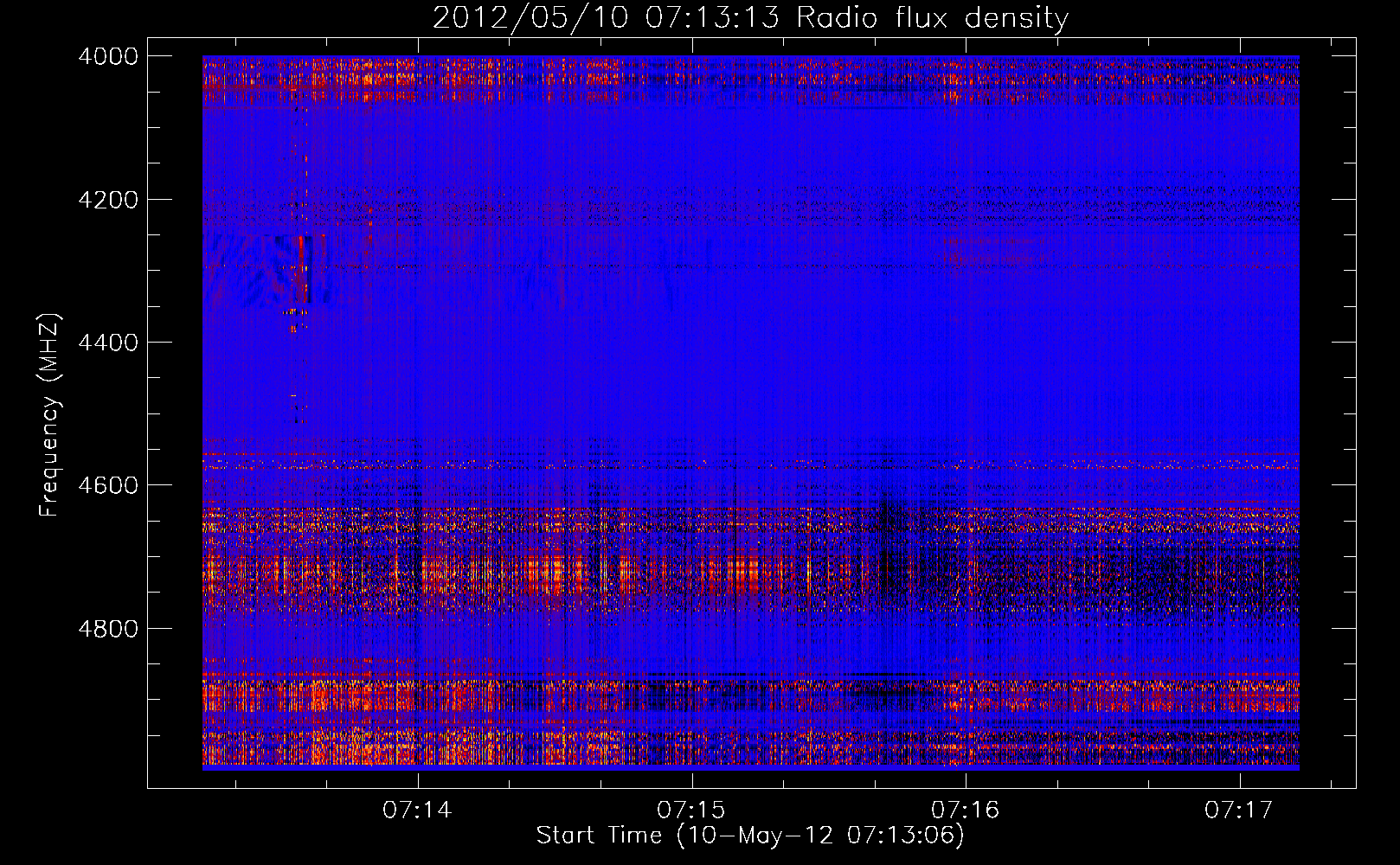
Task: Click the y-axis label 'Frequency (MHZ)'
Action: [x=50, y=415]
